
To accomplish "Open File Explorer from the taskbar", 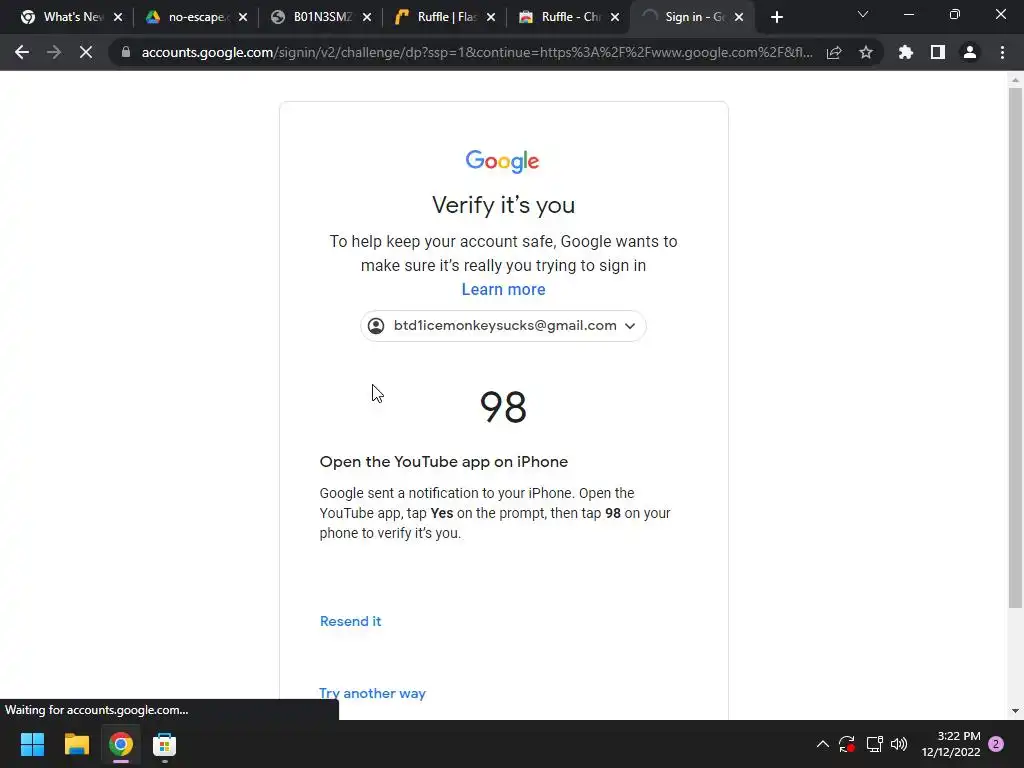I will [x=76, y=744].
